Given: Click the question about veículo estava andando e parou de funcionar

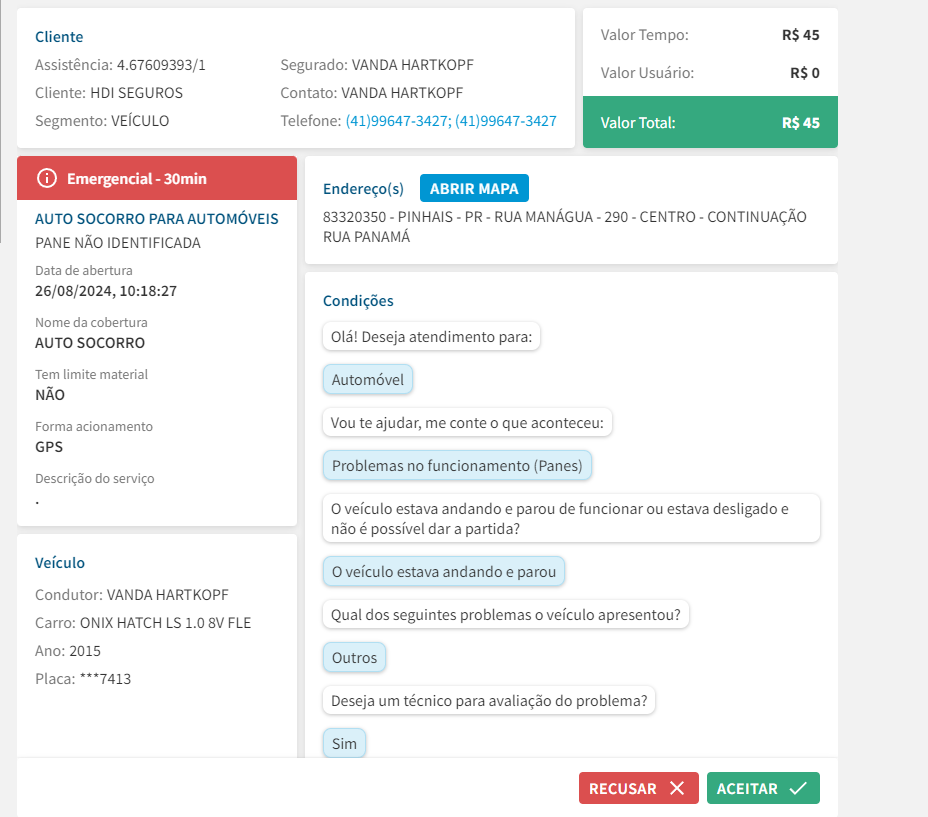Looking at the screenshot, I should coord(571,519).
